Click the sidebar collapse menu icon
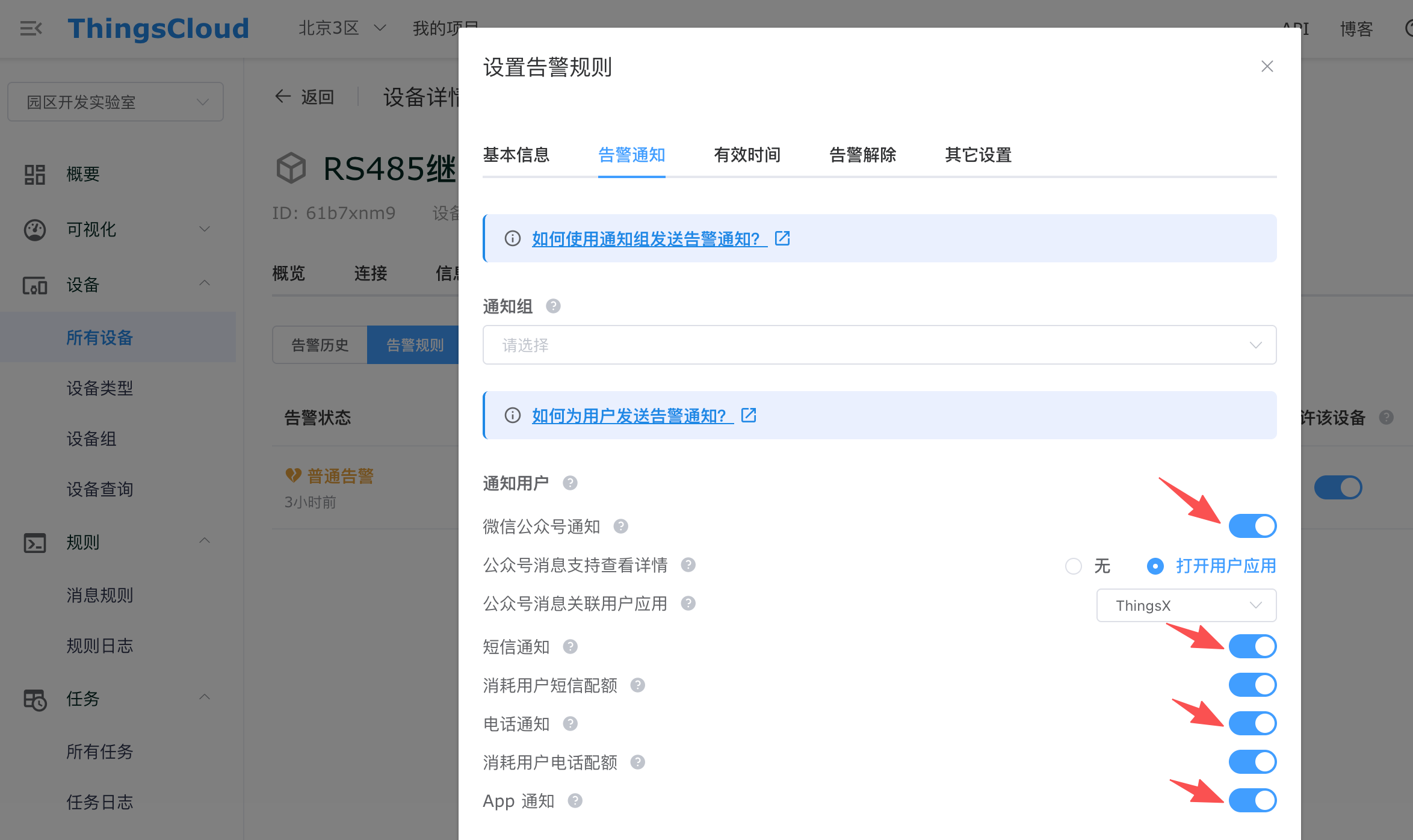 (31, 28)
